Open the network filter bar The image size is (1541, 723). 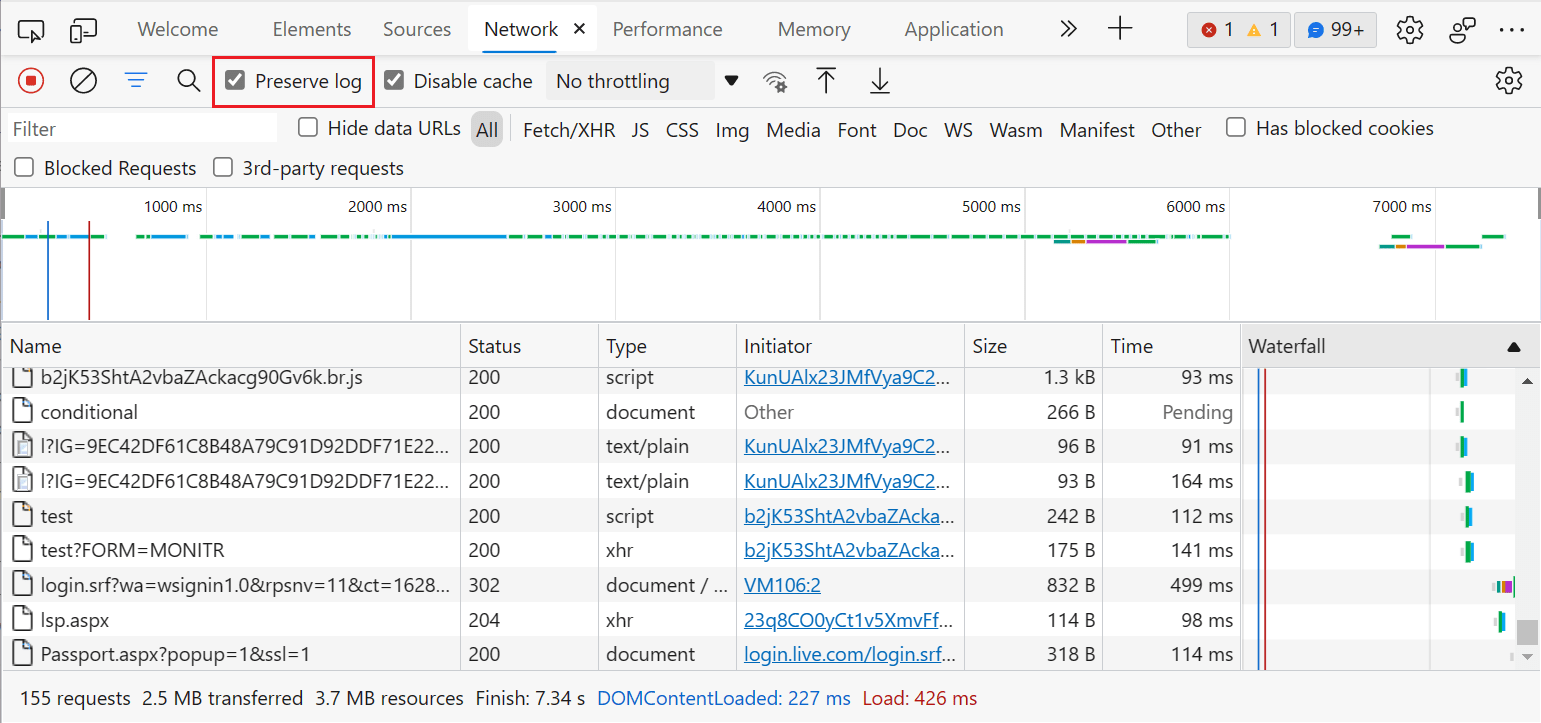(x=136, y=81)
